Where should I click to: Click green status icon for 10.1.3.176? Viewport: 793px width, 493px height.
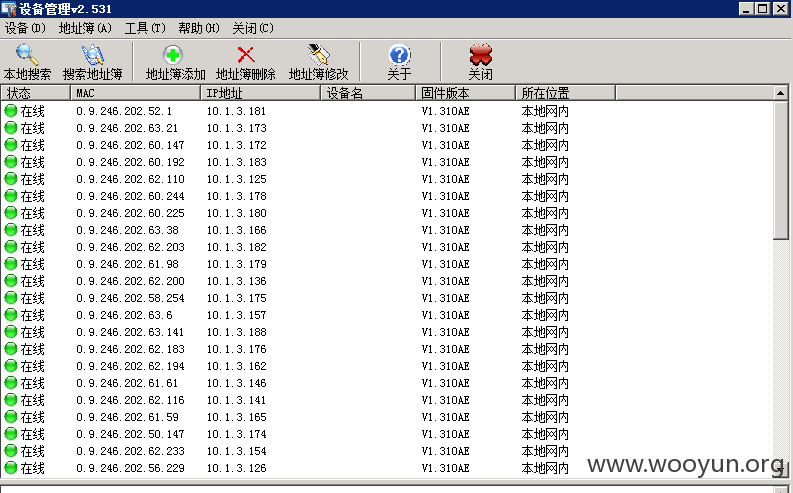[11, 349]
